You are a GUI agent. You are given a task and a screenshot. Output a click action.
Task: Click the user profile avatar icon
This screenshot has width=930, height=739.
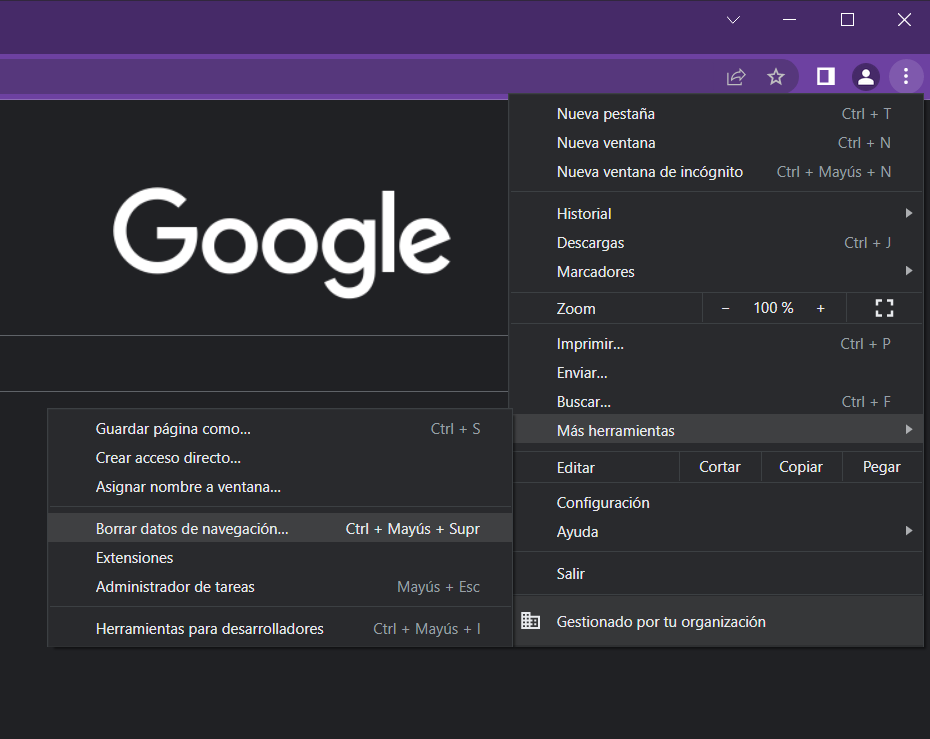(865, 77)
